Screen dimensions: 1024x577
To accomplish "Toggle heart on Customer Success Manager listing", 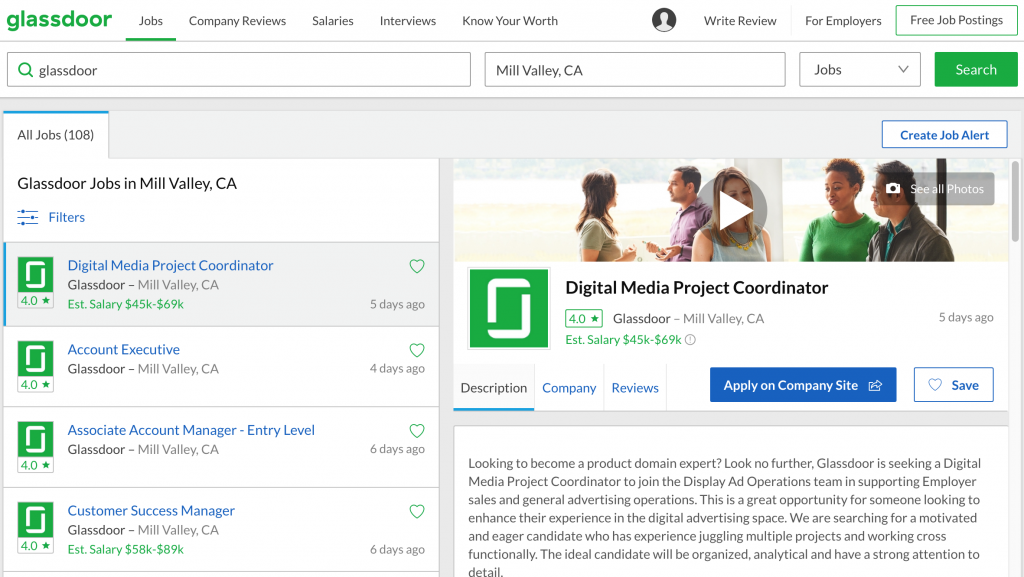I will 417,512.
